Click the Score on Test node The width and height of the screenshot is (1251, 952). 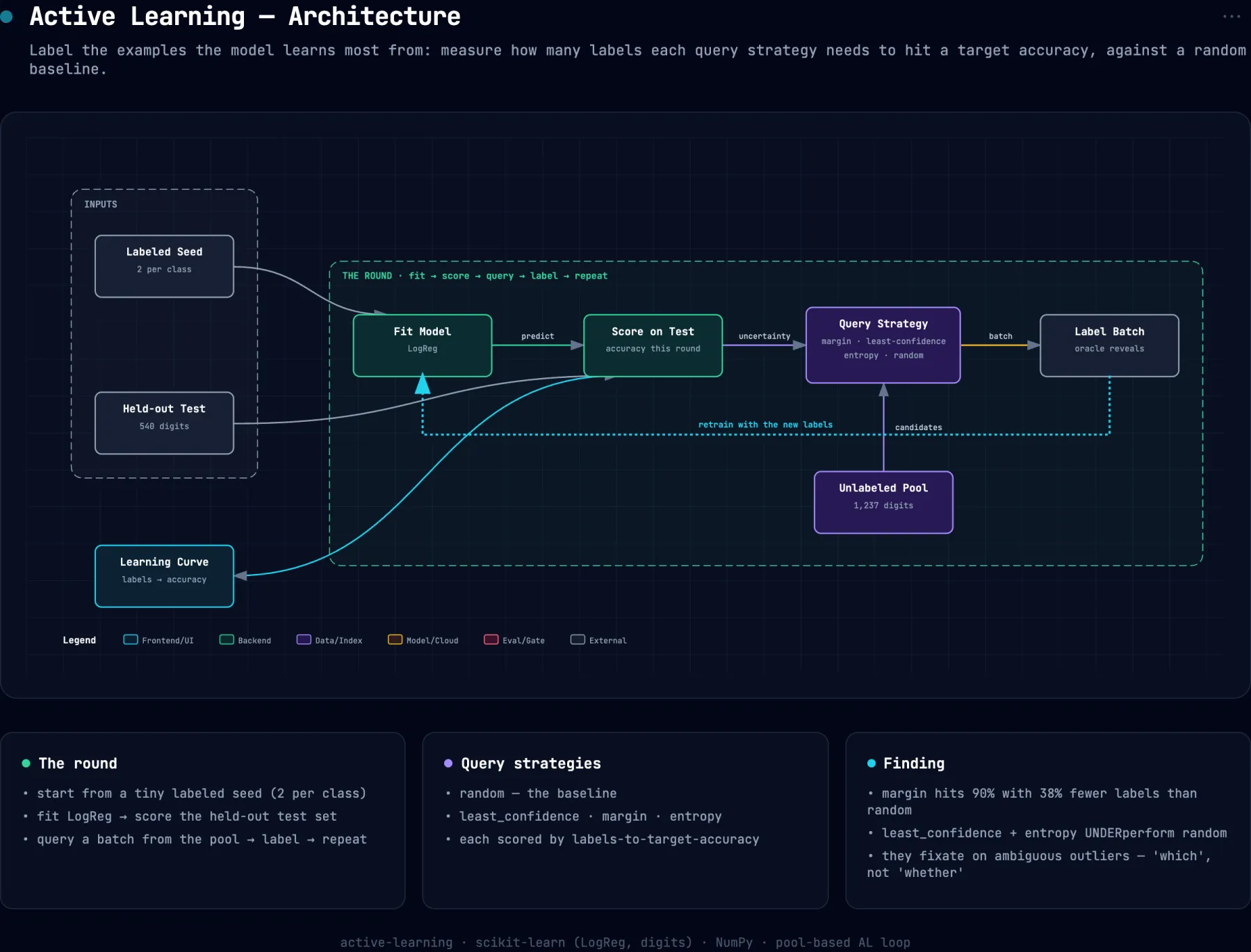[653, 345]
